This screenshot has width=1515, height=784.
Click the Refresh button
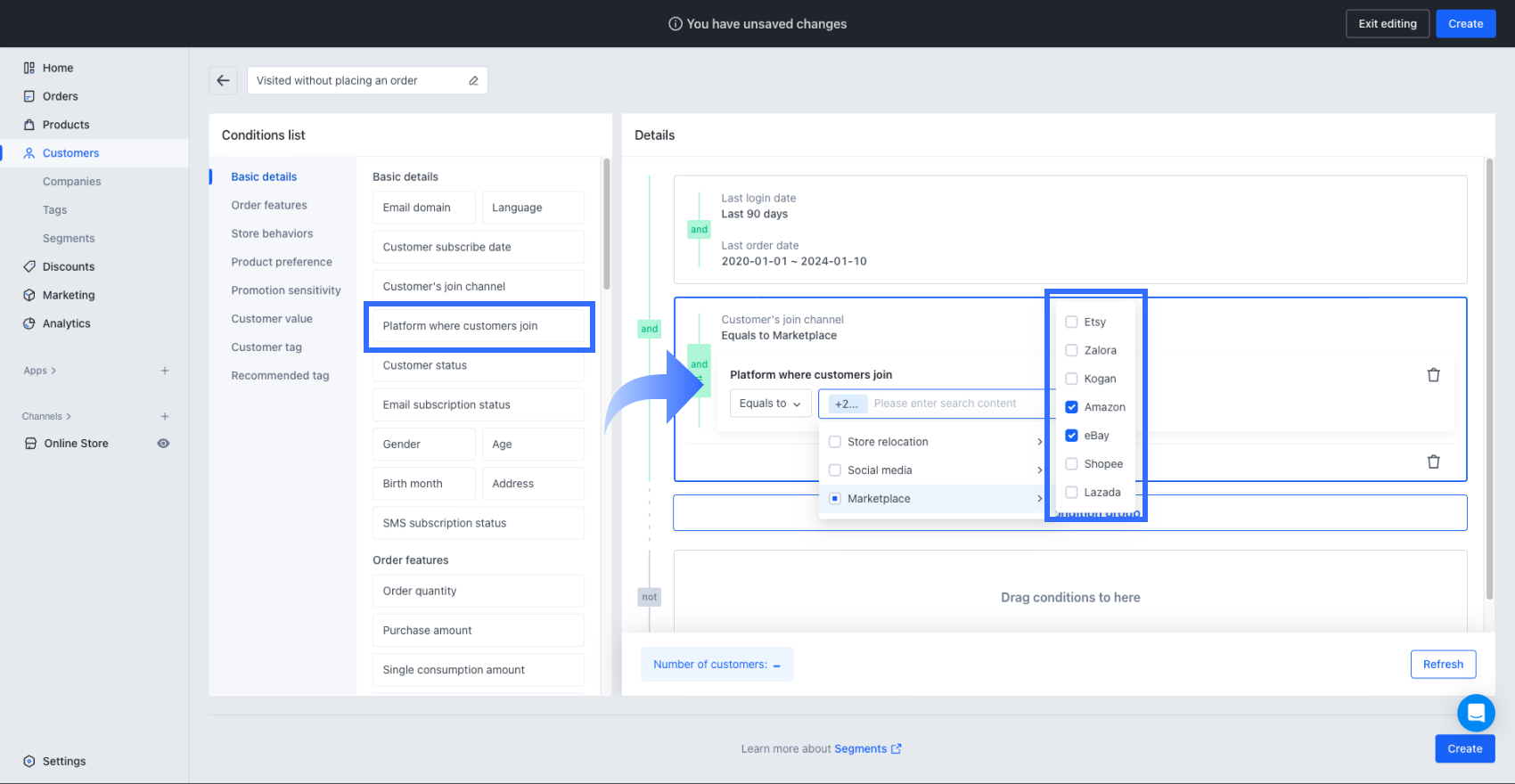[x=1444, y=665]
